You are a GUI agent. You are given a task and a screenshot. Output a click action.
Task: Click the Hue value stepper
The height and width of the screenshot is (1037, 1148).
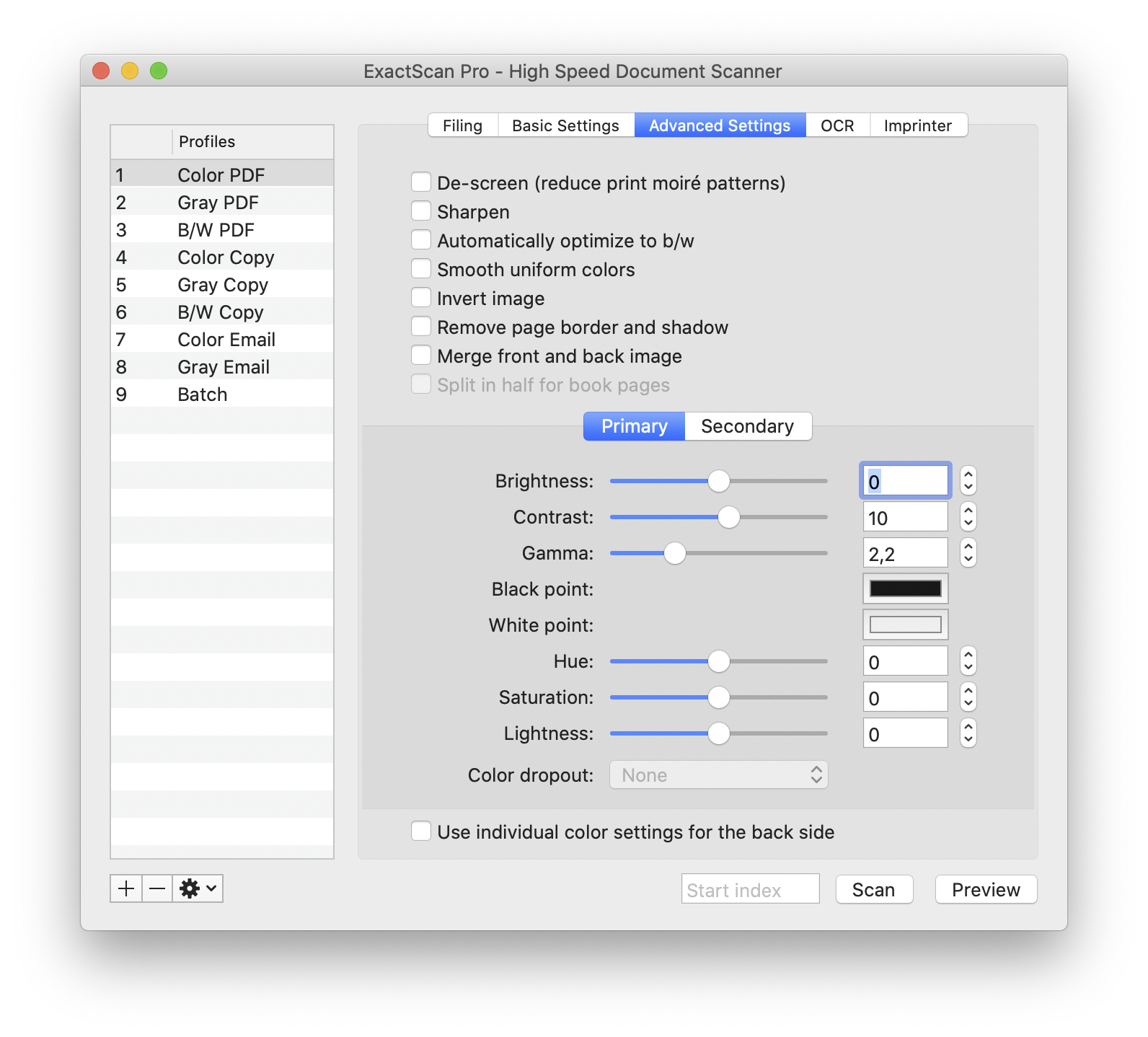pos(968,661)
